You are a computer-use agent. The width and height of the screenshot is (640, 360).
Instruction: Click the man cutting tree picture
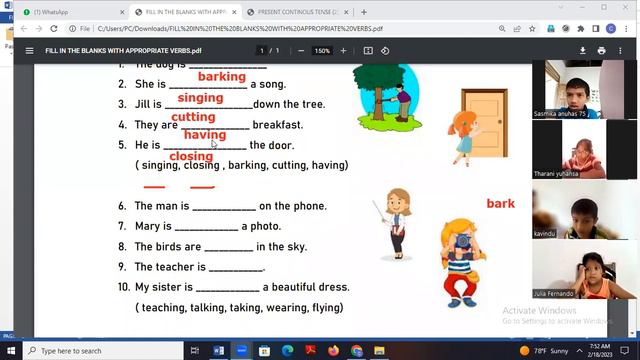(x=387, y=98)
